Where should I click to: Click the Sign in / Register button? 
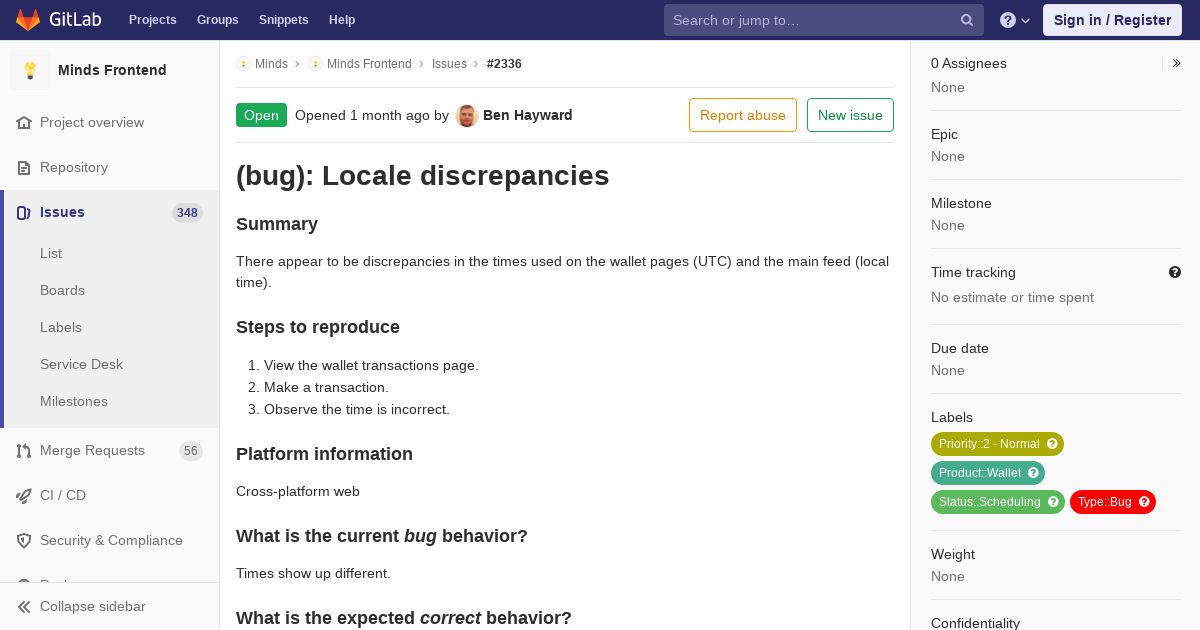1112,20
